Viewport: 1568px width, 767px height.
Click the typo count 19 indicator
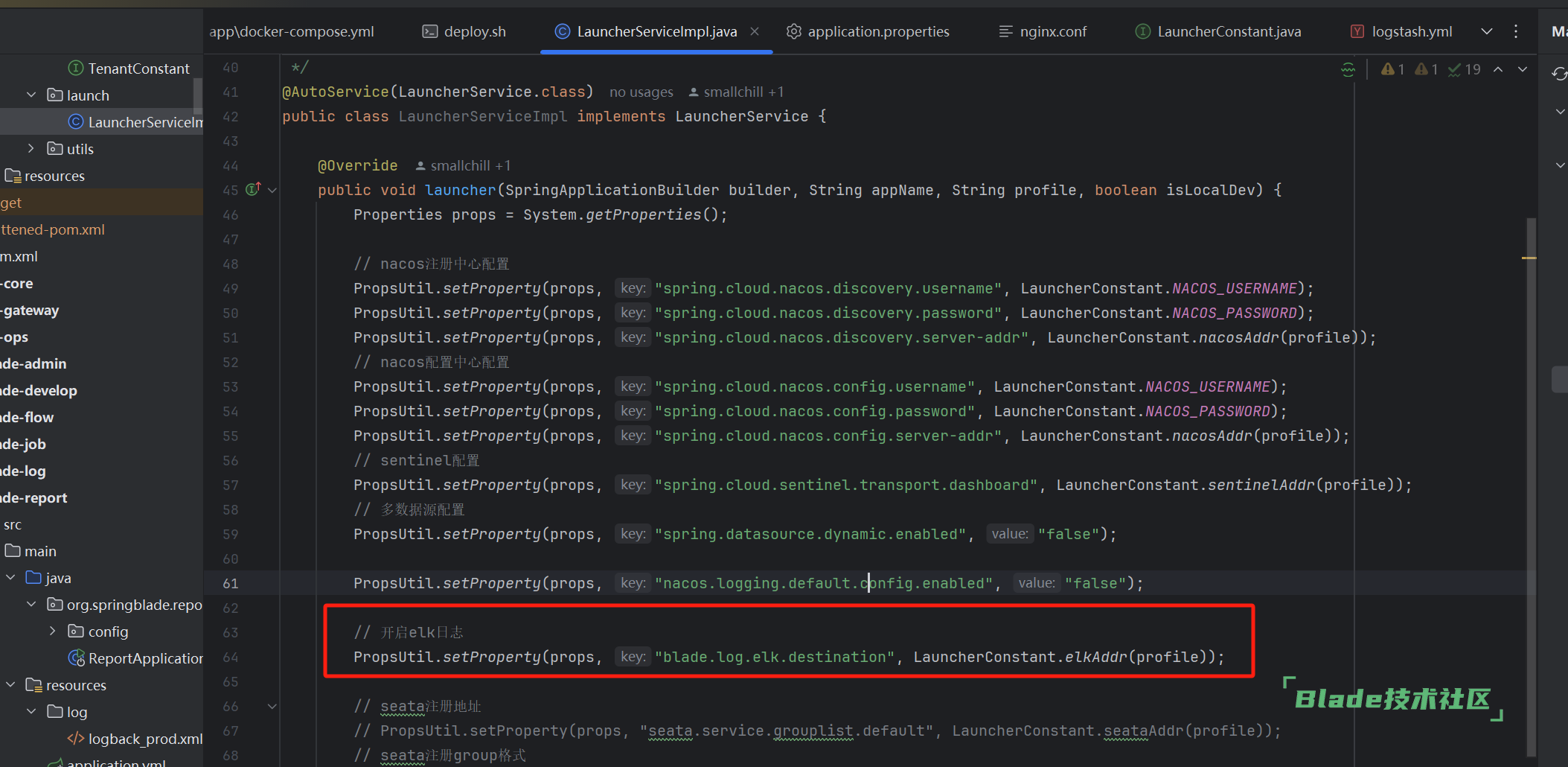(x=1464, y=69)
